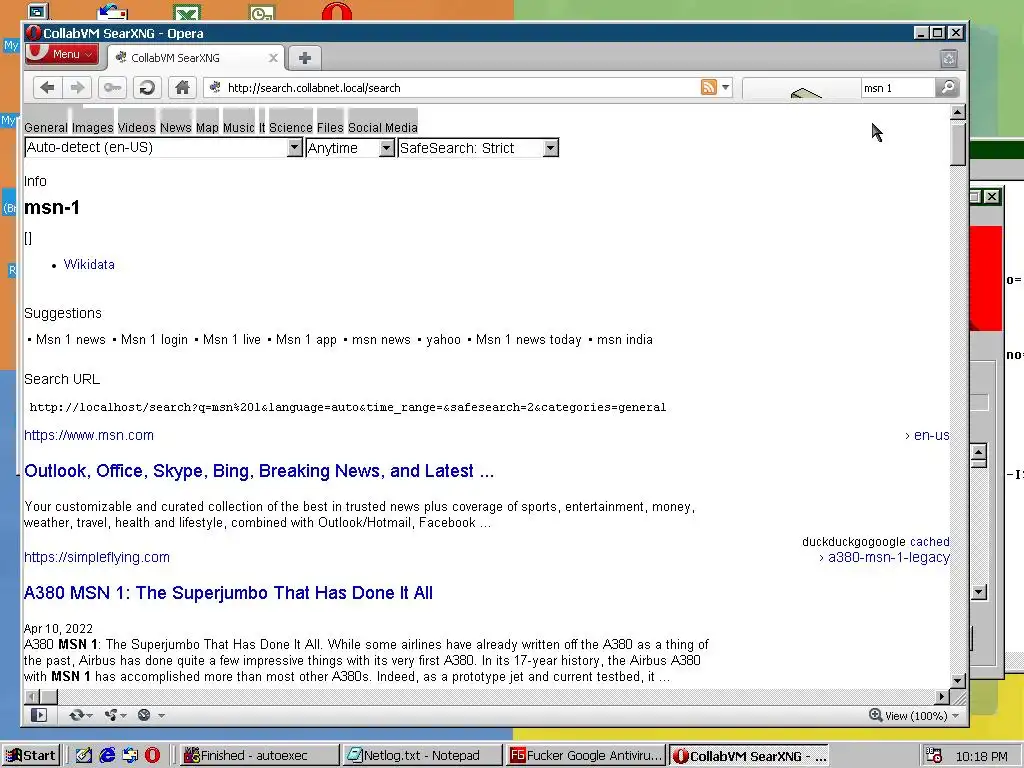The image size is (1024, 768).
Task: Open the cached link for msn result
Action: point(929,541)
